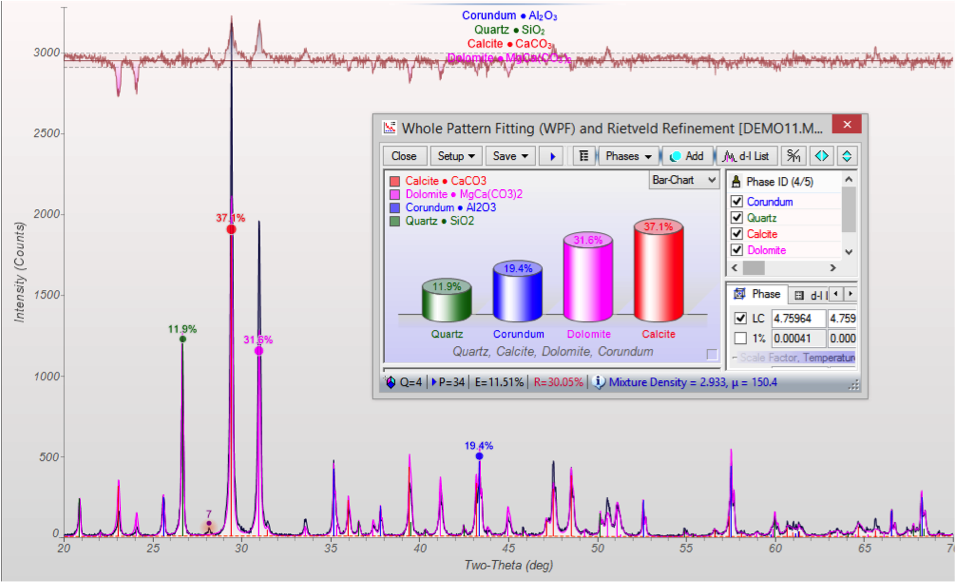956x583 pixels.
Task: Click the Q=4 status bar icon
Action: (388, 382)
